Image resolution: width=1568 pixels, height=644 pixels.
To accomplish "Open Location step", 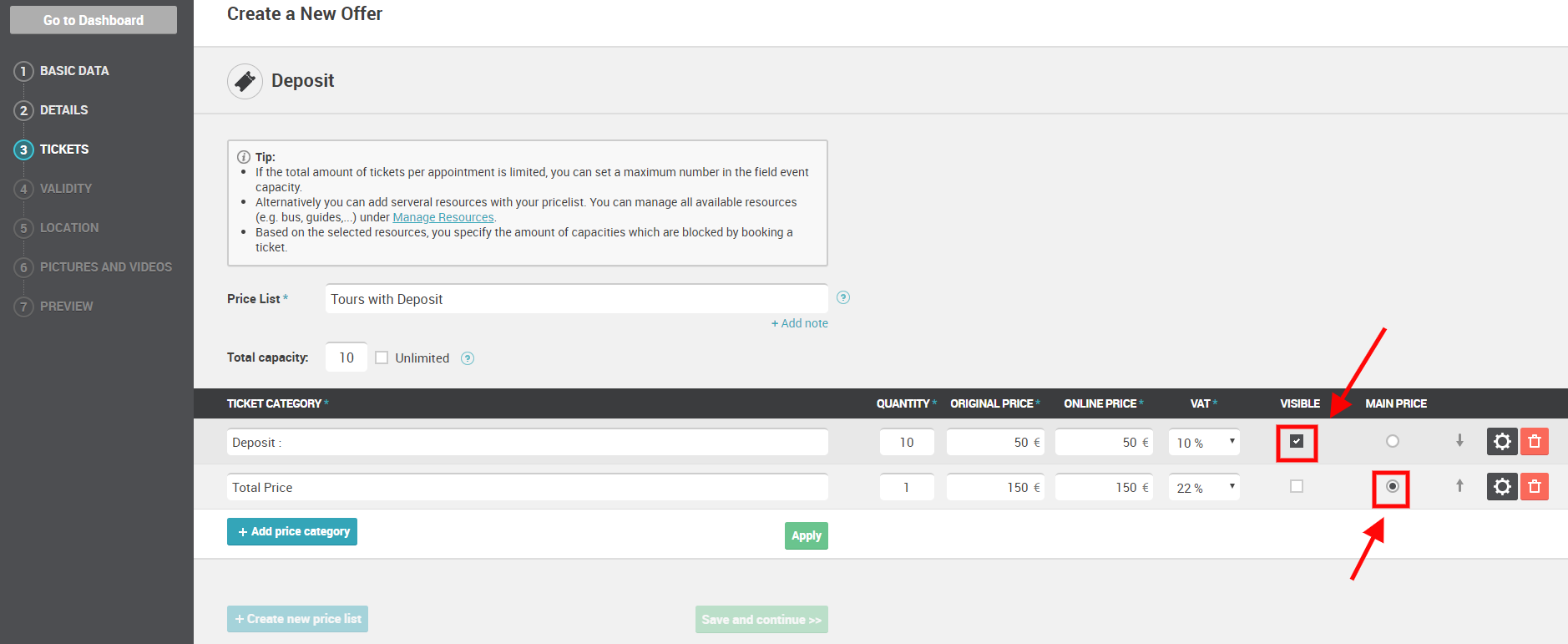I will point(69,228).
